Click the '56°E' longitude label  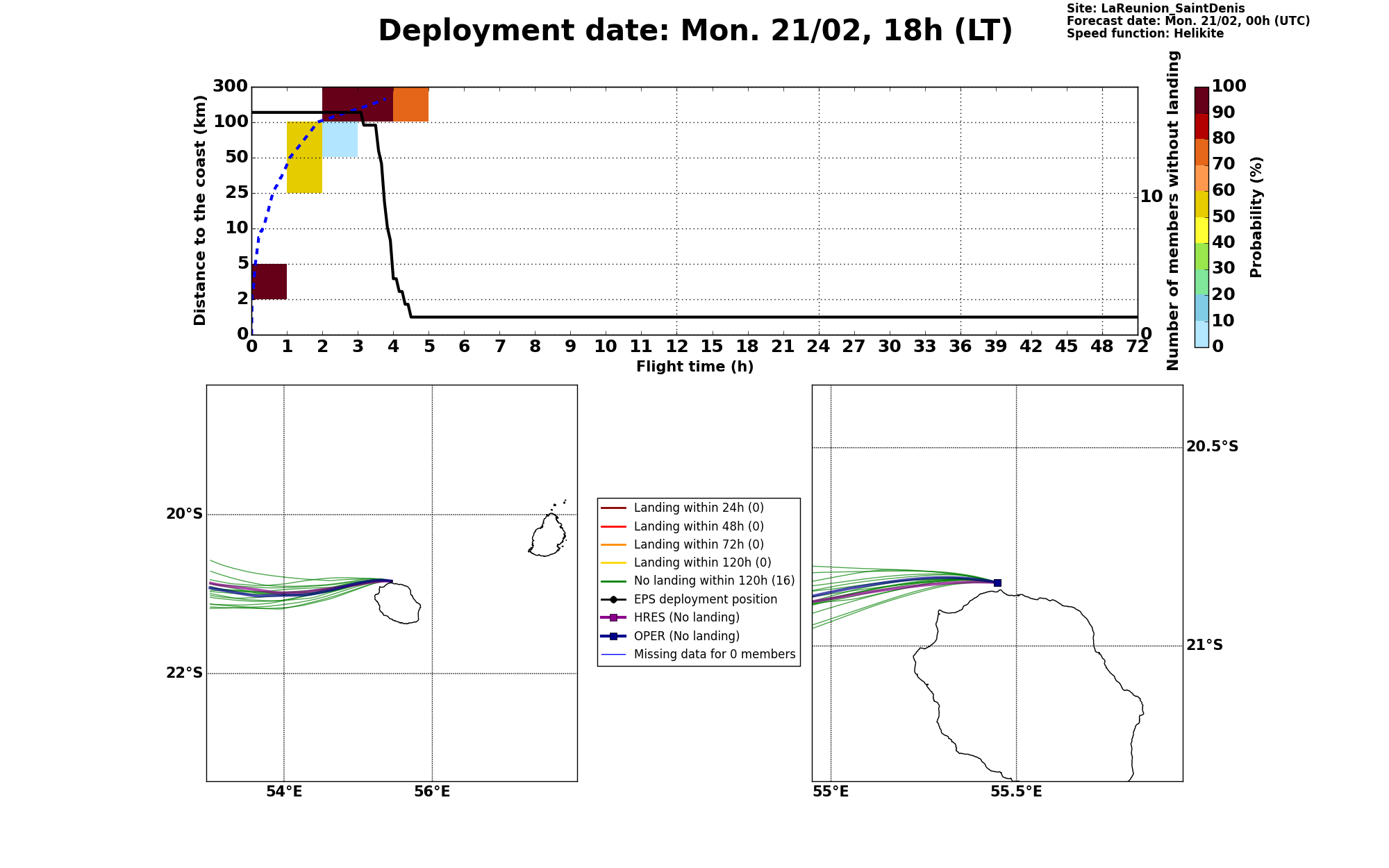pos(432,792)
